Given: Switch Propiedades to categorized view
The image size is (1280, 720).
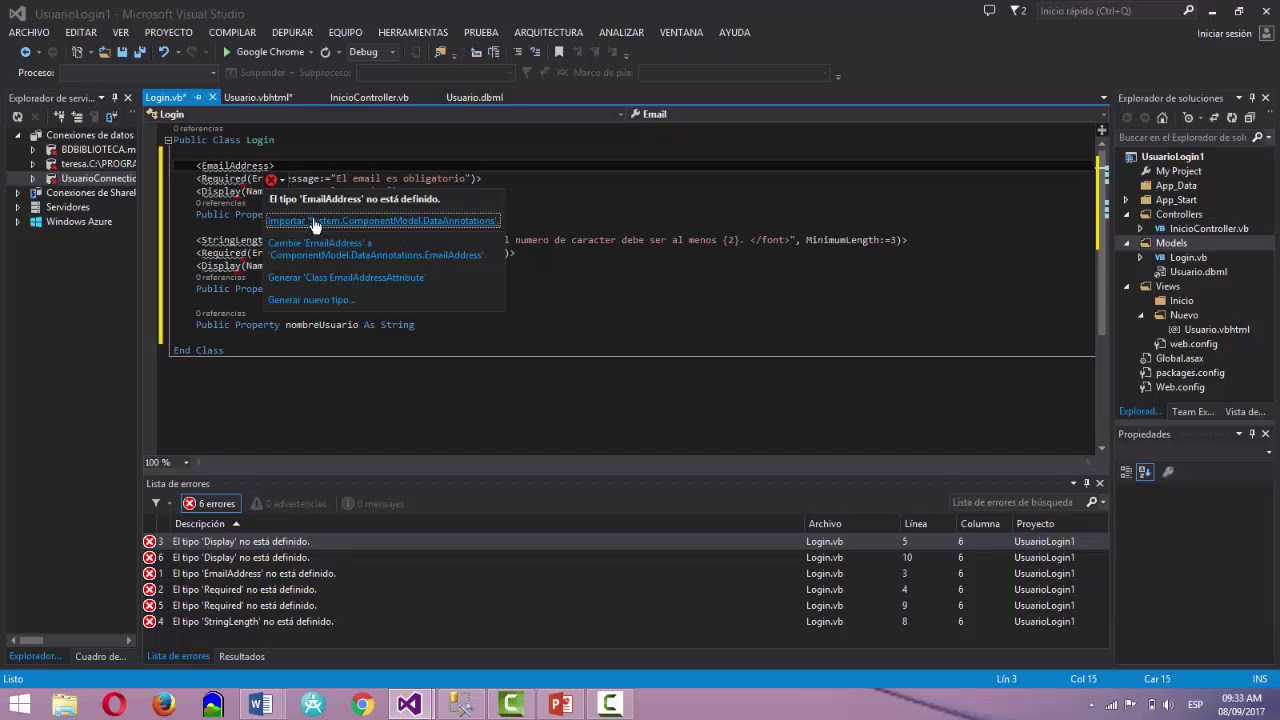Looking at the screenshot, I should point(1127,472).
